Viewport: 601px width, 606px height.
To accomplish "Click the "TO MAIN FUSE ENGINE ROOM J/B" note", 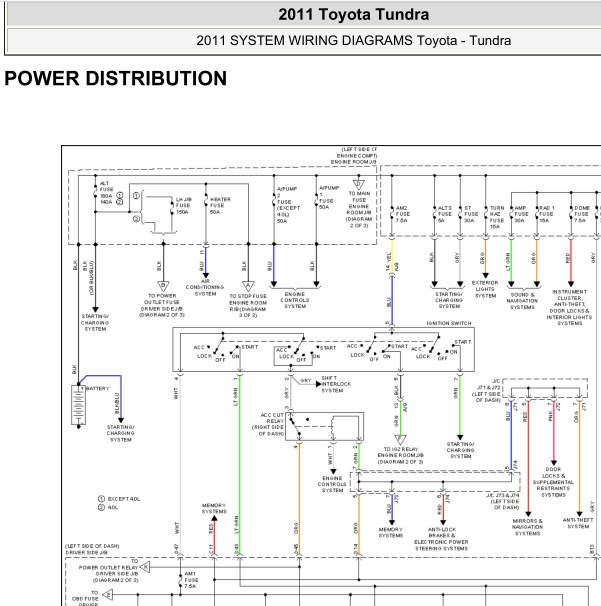I will click(359, 209).
